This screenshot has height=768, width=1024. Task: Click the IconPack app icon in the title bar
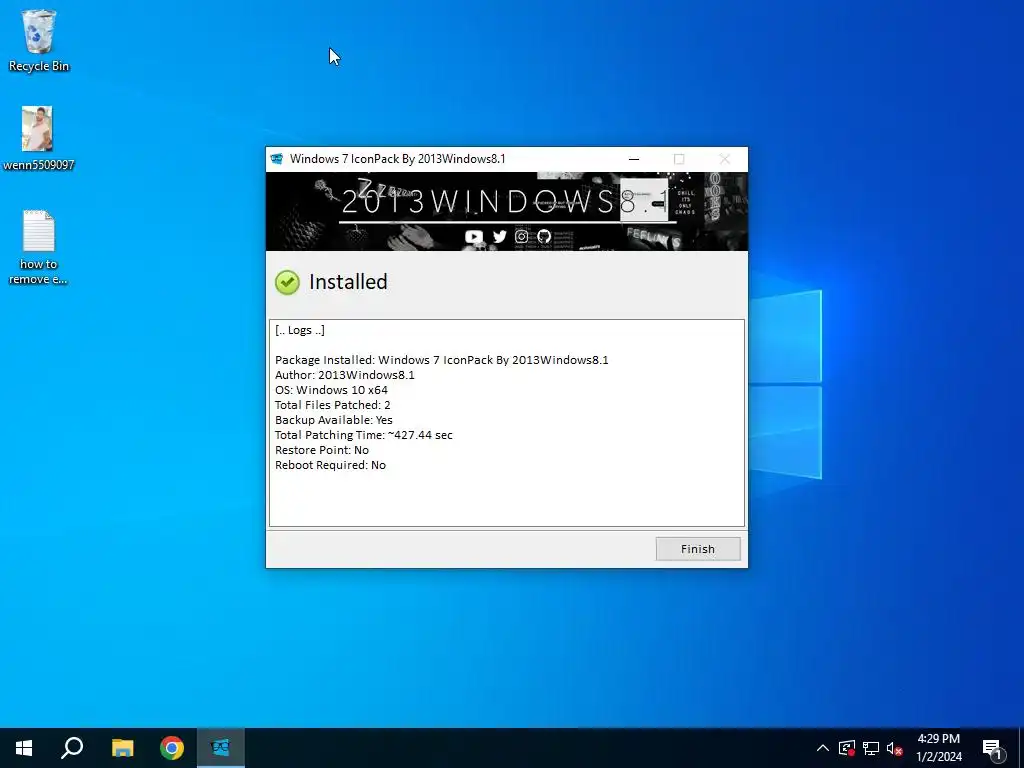point(277,159)
